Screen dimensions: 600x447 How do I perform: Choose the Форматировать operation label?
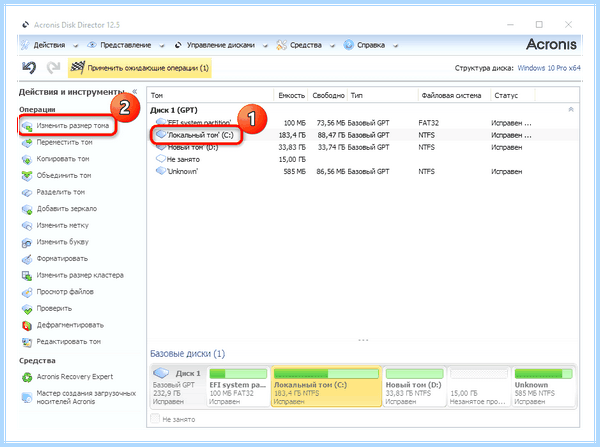pos(62,258)
